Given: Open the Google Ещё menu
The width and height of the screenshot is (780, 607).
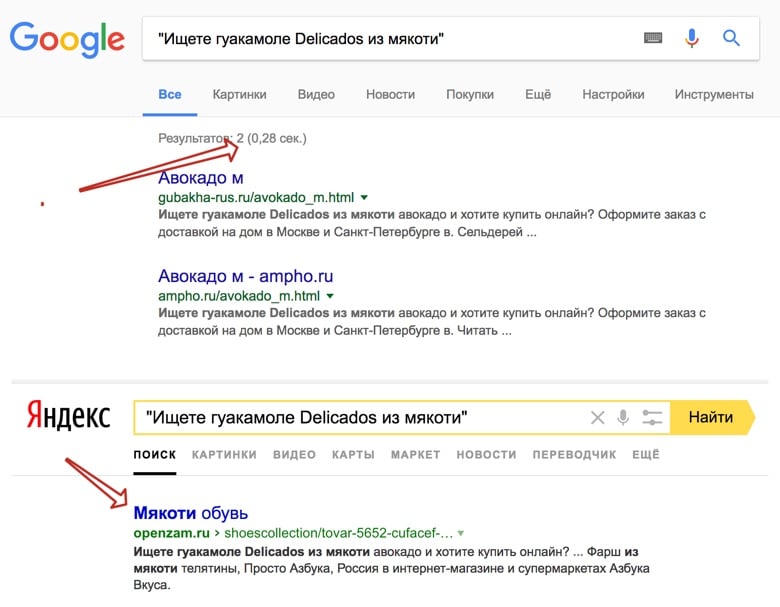Looking at the screenshot, I should point(538,94).
